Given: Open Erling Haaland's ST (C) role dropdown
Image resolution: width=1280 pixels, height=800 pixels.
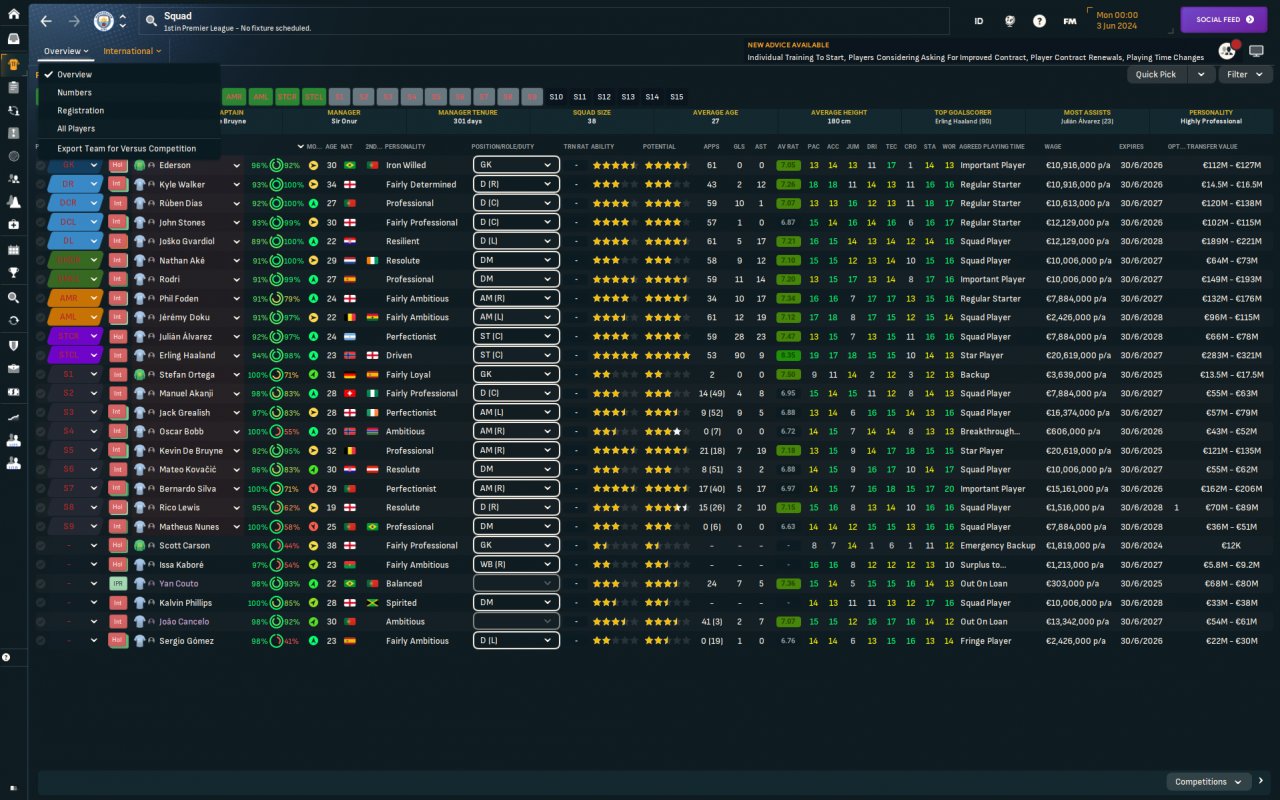Looking at the screenshot, I should coord(516,355).
